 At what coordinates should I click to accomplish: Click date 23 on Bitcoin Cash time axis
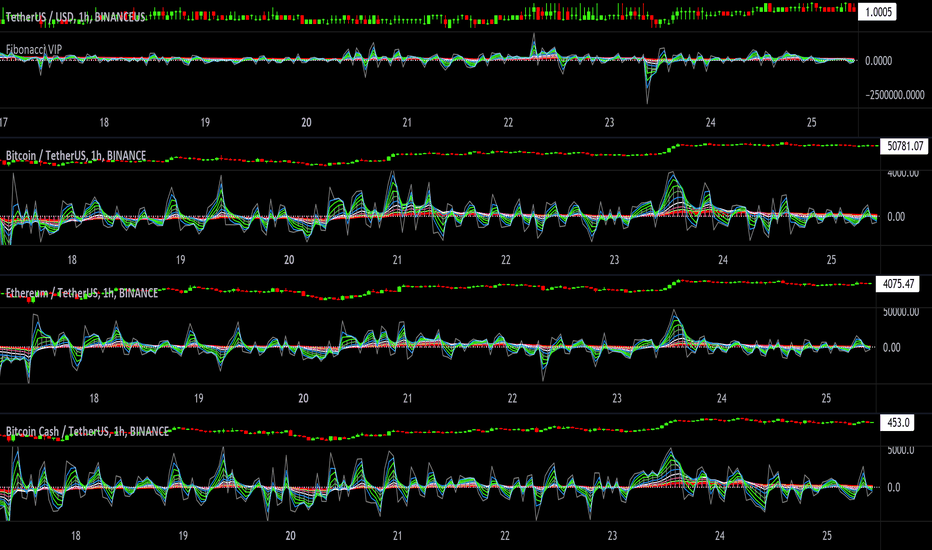[x=612, y=536]
